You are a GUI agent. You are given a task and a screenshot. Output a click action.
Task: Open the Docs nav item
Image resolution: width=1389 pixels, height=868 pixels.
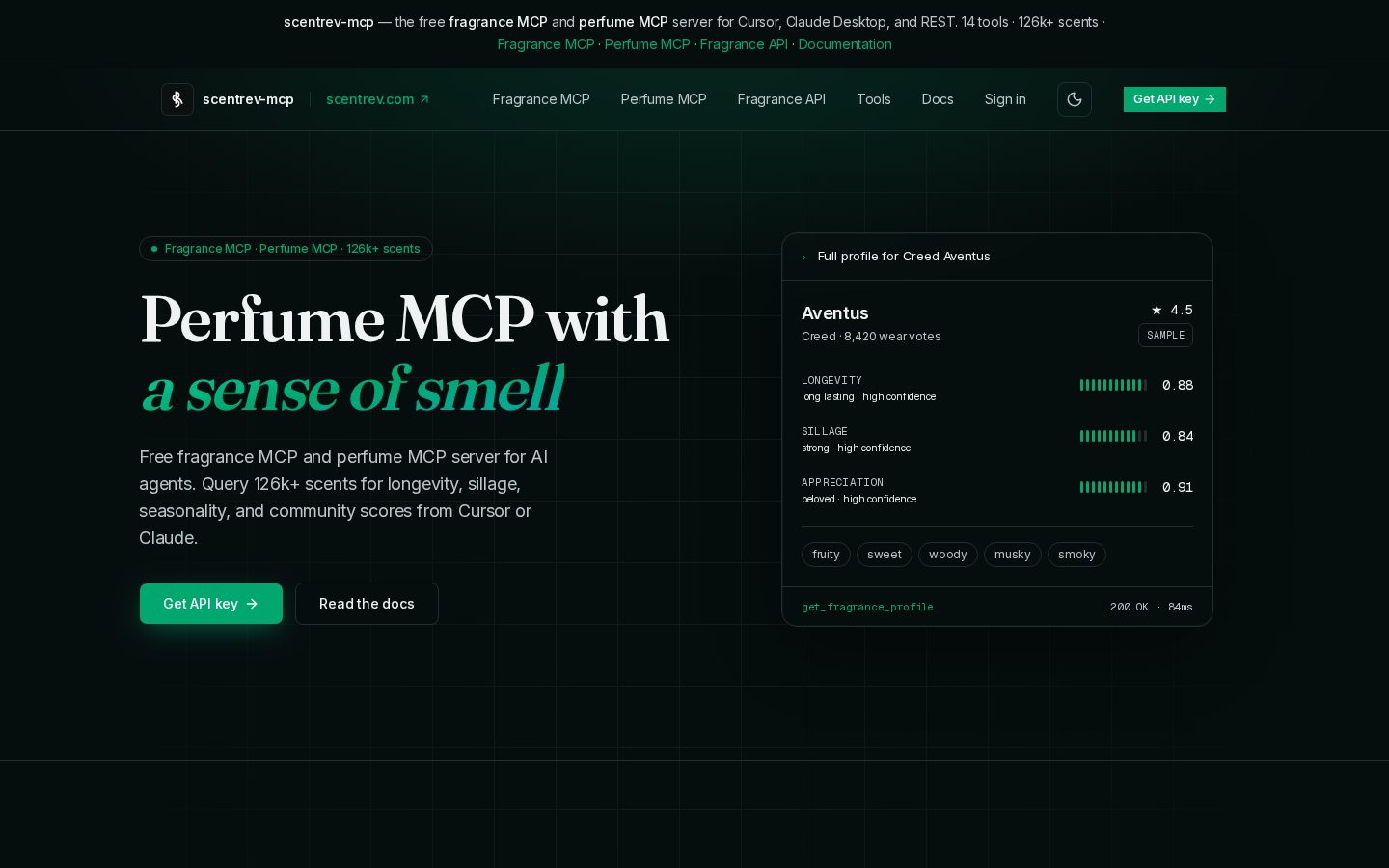(938, 99)
